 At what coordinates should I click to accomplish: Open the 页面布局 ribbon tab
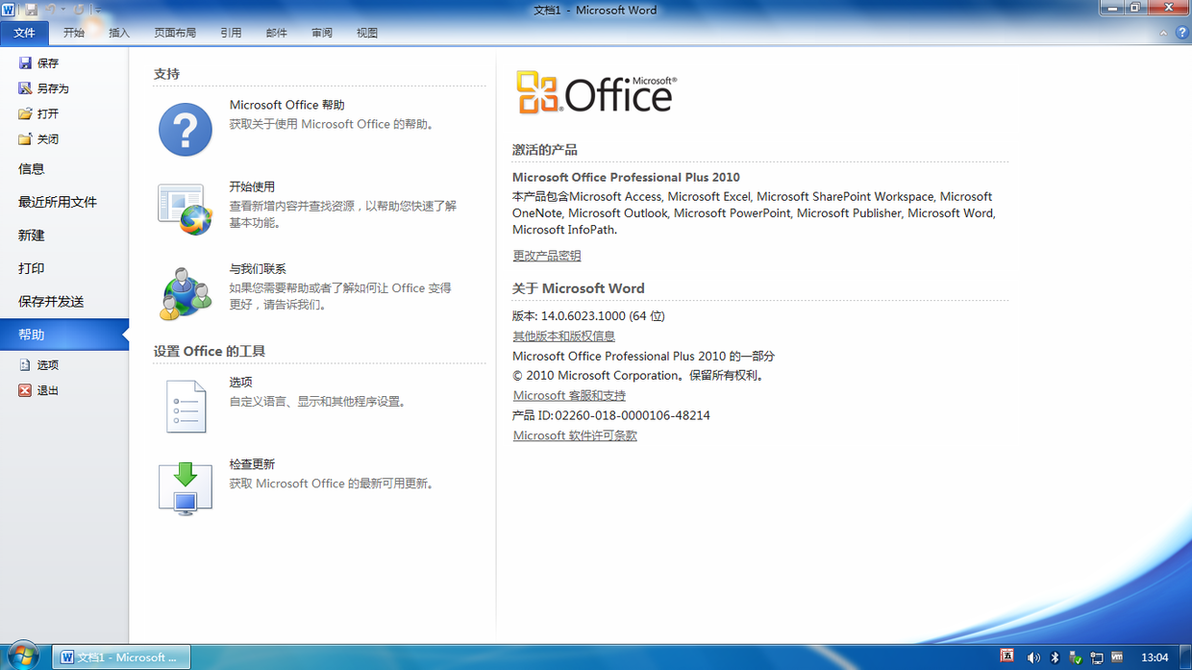click(175, 33)
